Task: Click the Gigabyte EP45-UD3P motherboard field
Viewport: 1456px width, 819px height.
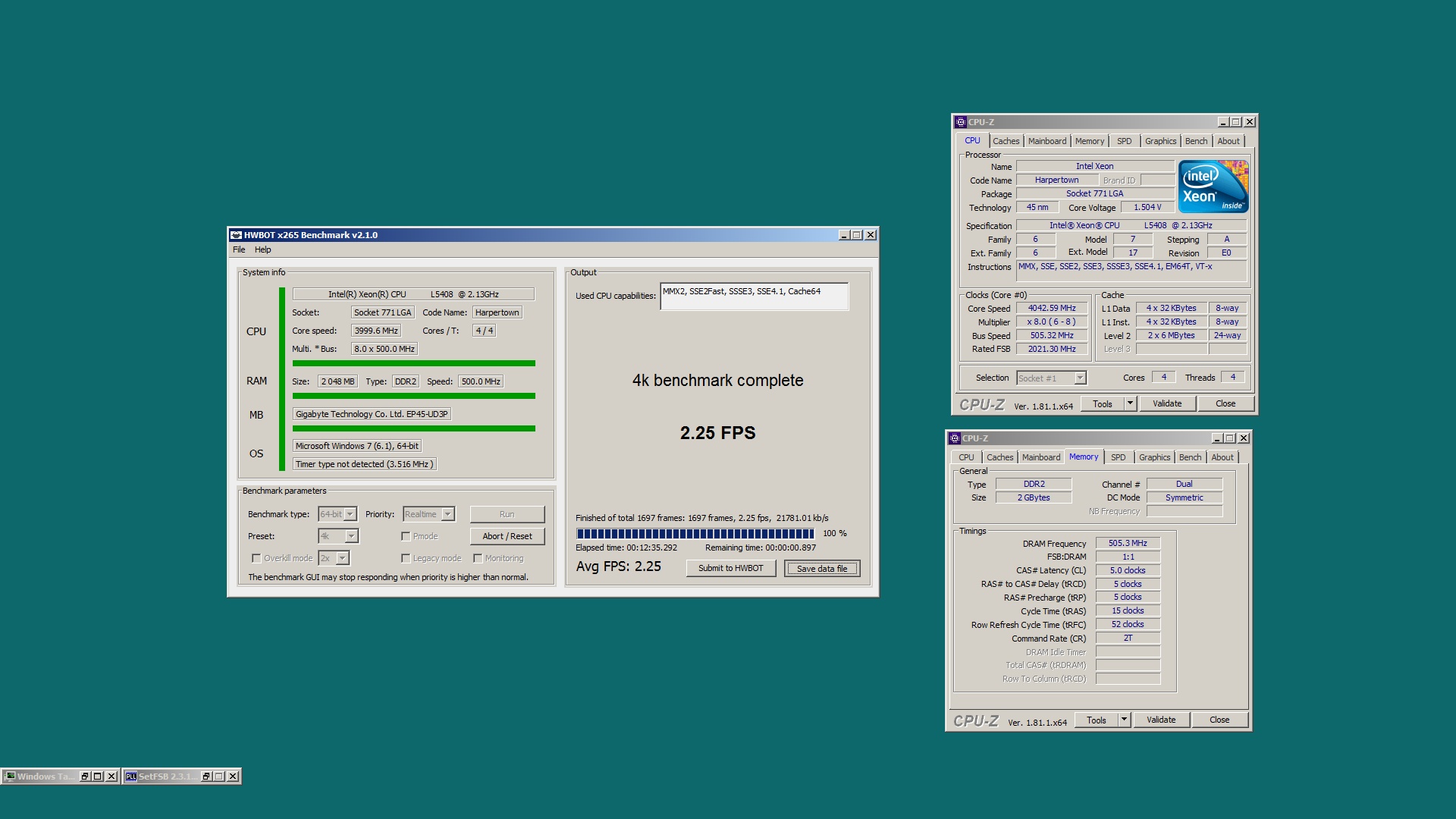Action: [x=372, y=414]
